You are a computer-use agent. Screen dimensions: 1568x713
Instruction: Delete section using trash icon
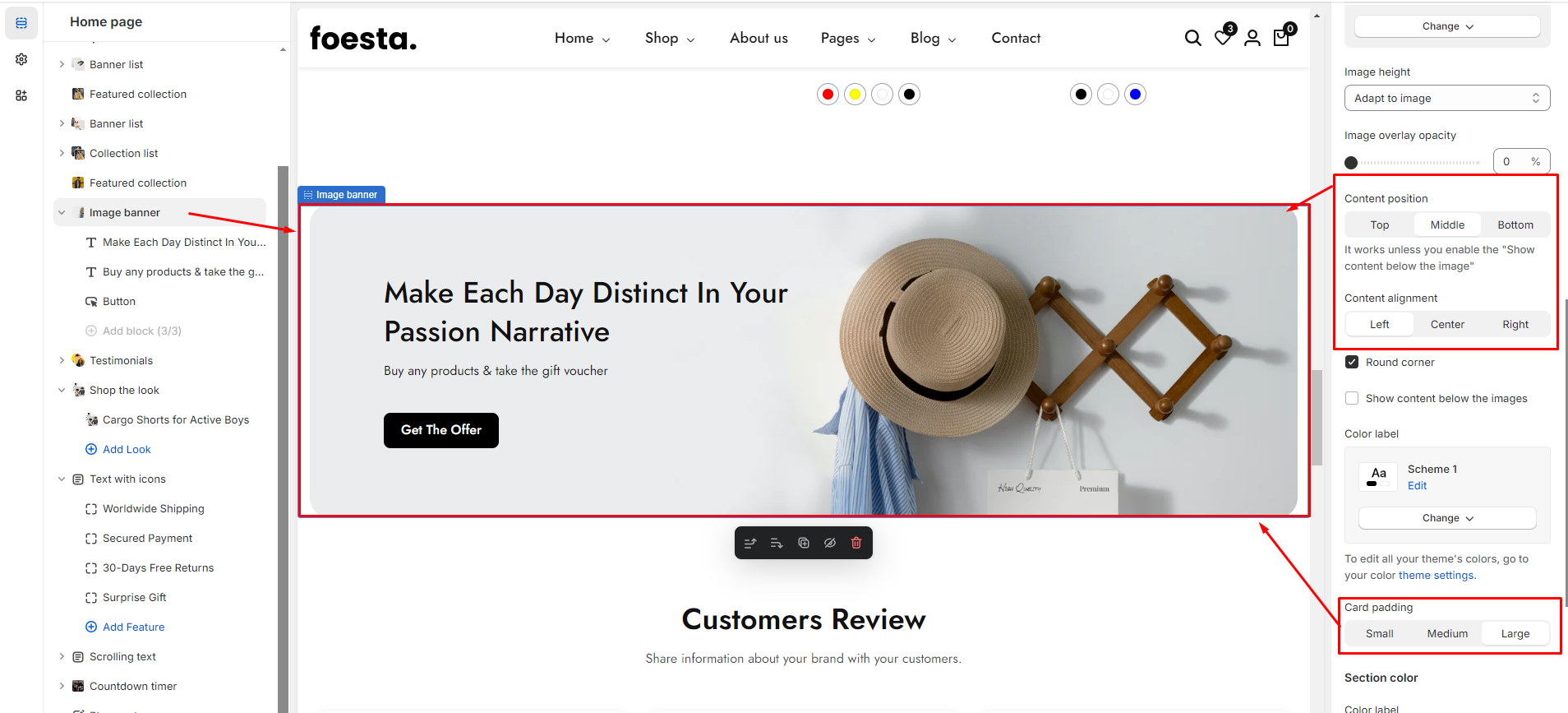pyautogui.click(x=856, y=543)
